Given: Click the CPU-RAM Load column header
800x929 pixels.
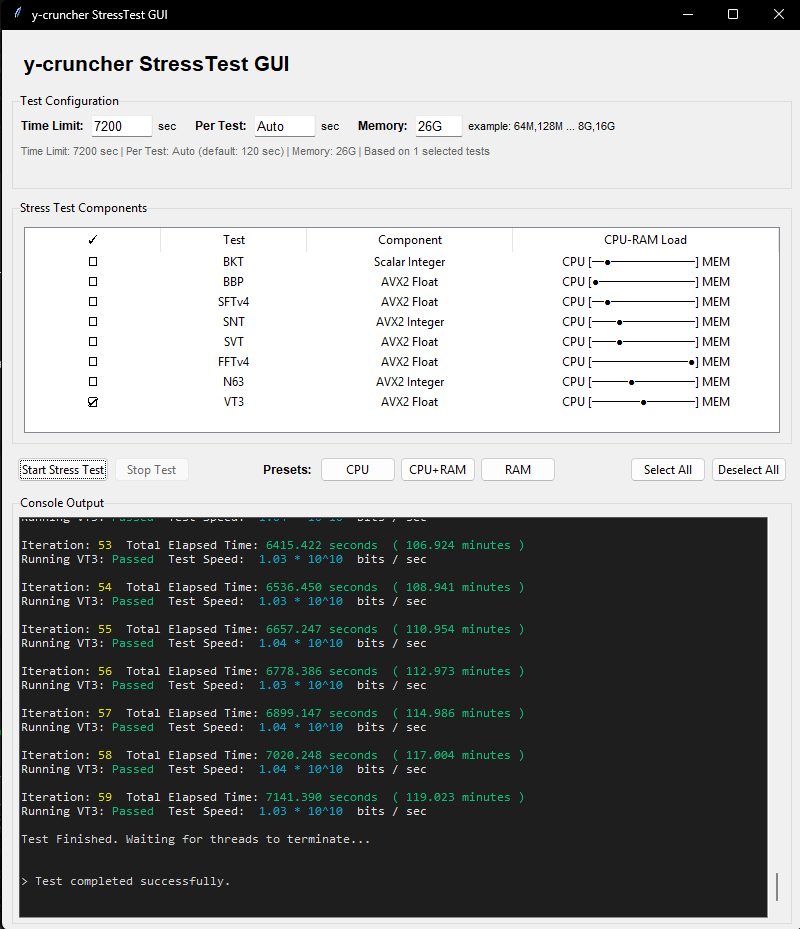Looking at the screenshot, I should [645, 240].
